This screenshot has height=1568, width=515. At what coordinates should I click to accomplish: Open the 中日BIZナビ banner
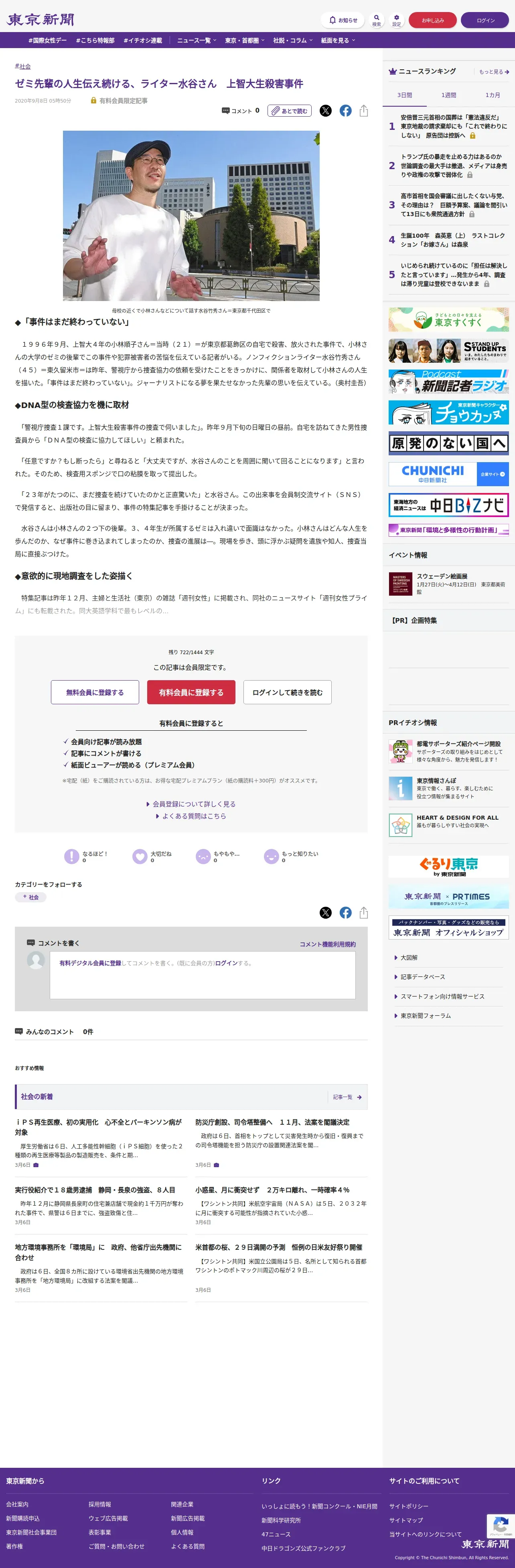[x=448, y=505]
